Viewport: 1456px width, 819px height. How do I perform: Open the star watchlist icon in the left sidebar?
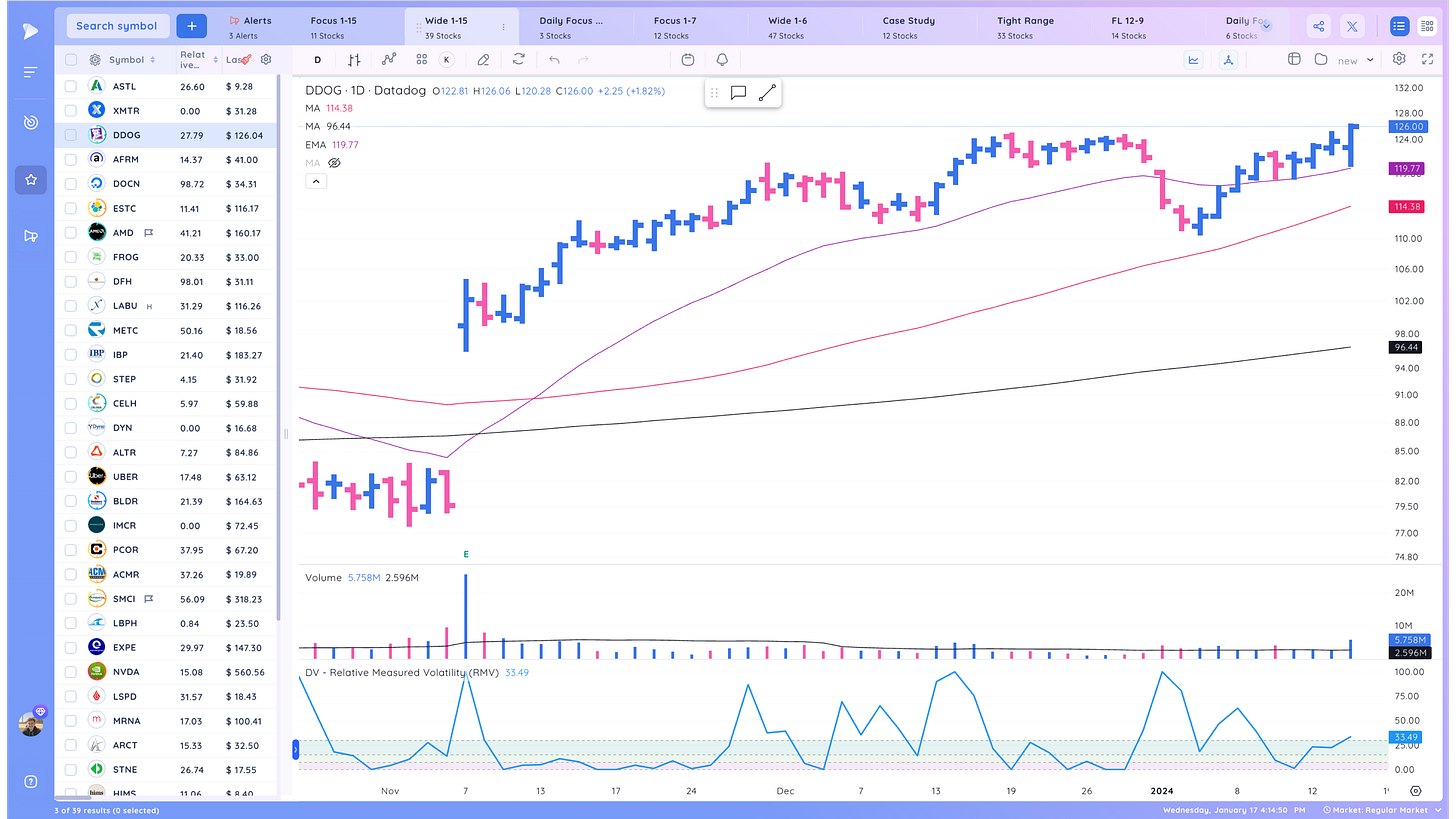coord(31,180)
